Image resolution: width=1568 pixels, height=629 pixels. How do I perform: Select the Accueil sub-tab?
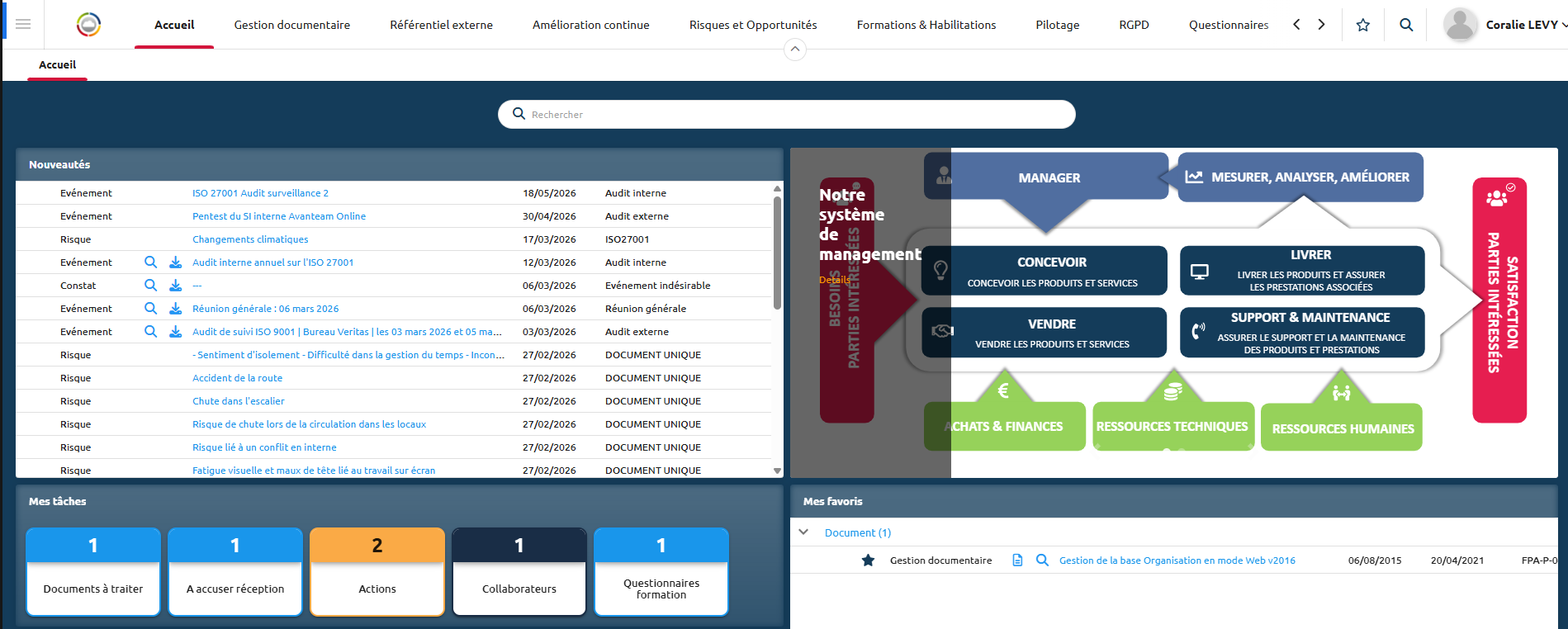pyautogui.click(x=57, y=64)
